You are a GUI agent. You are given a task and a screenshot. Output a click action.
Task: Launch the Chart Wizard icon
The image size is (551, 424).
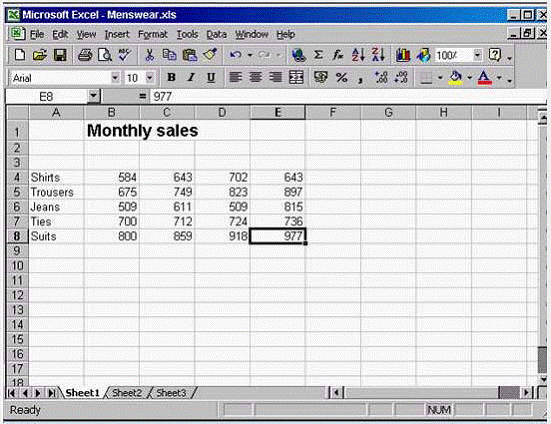pyautogui.click(x=403, y=55)
